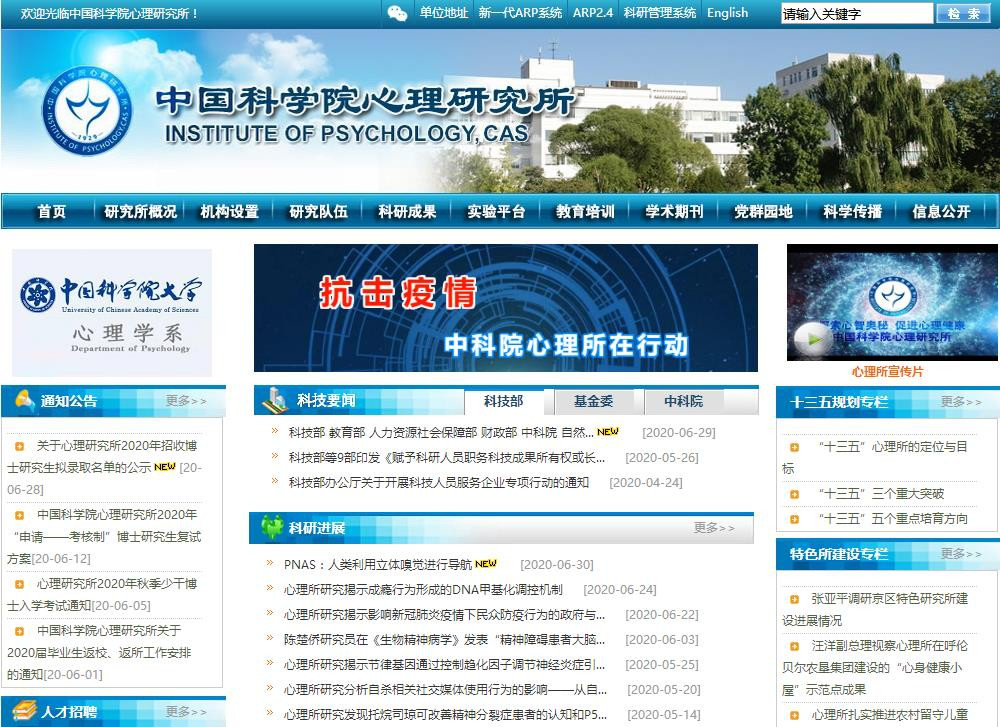
Task: Click 更多 in 特色所建设专栏 section
Action: [961, 554]
